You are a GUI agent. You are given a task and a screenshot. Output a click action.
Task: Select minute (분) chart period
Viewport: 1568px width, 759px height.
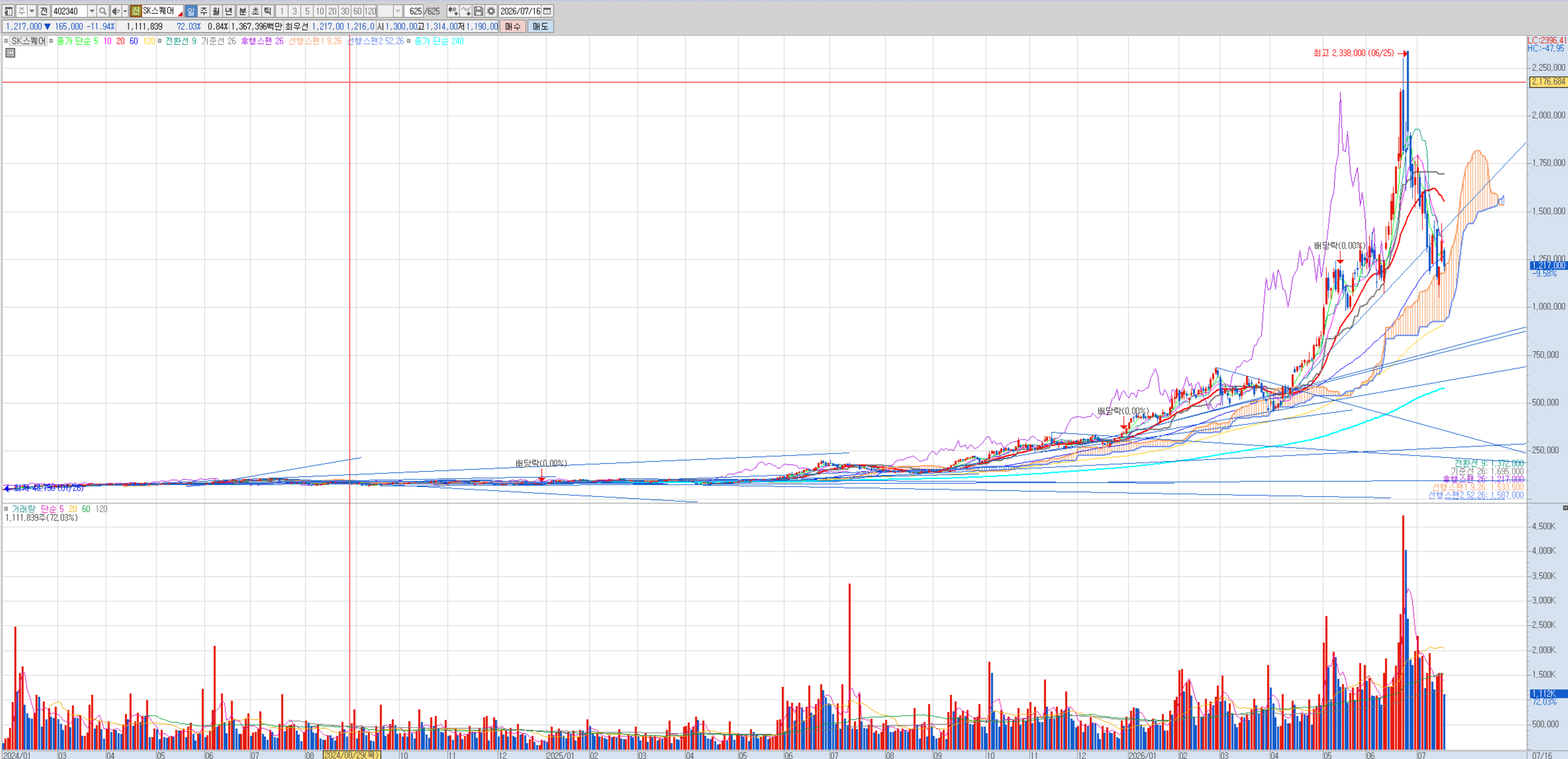[242, 11]
